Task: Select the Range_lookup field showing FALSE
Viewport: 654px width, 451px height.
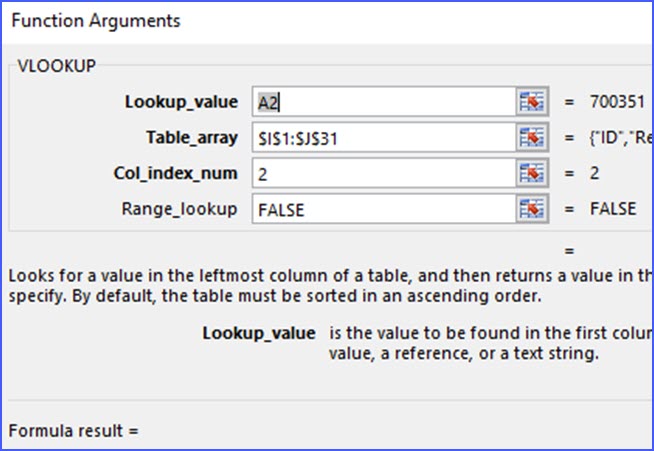Action: pyautogui.click(x=383, y=208)
